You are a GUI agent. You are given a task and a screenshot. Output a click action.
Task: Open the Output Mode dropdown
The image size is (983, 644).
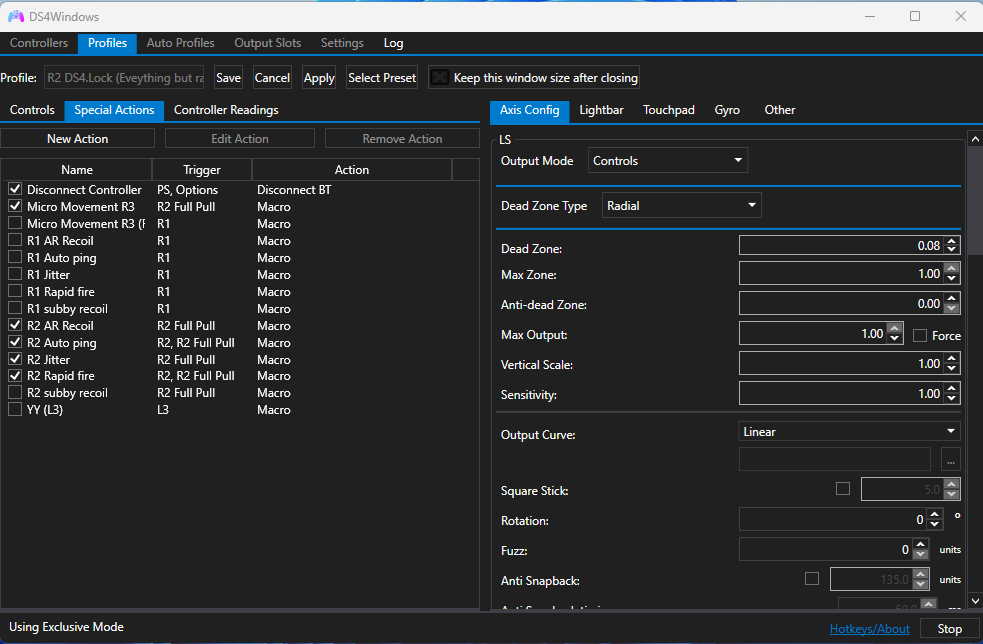coord(668,161)
